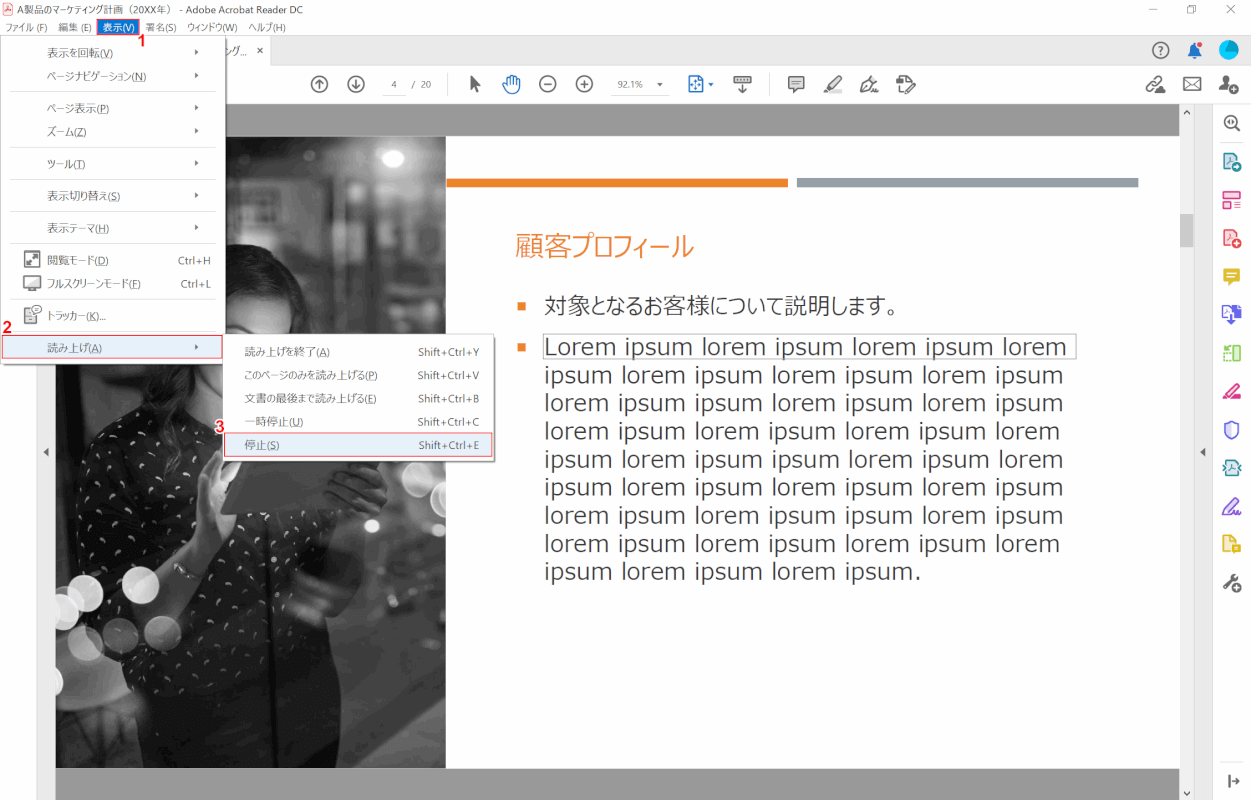The height and width of the screenshot is (800, 1251).
Task: Get a shareable link to the document
Action: tap(1155, 84)
